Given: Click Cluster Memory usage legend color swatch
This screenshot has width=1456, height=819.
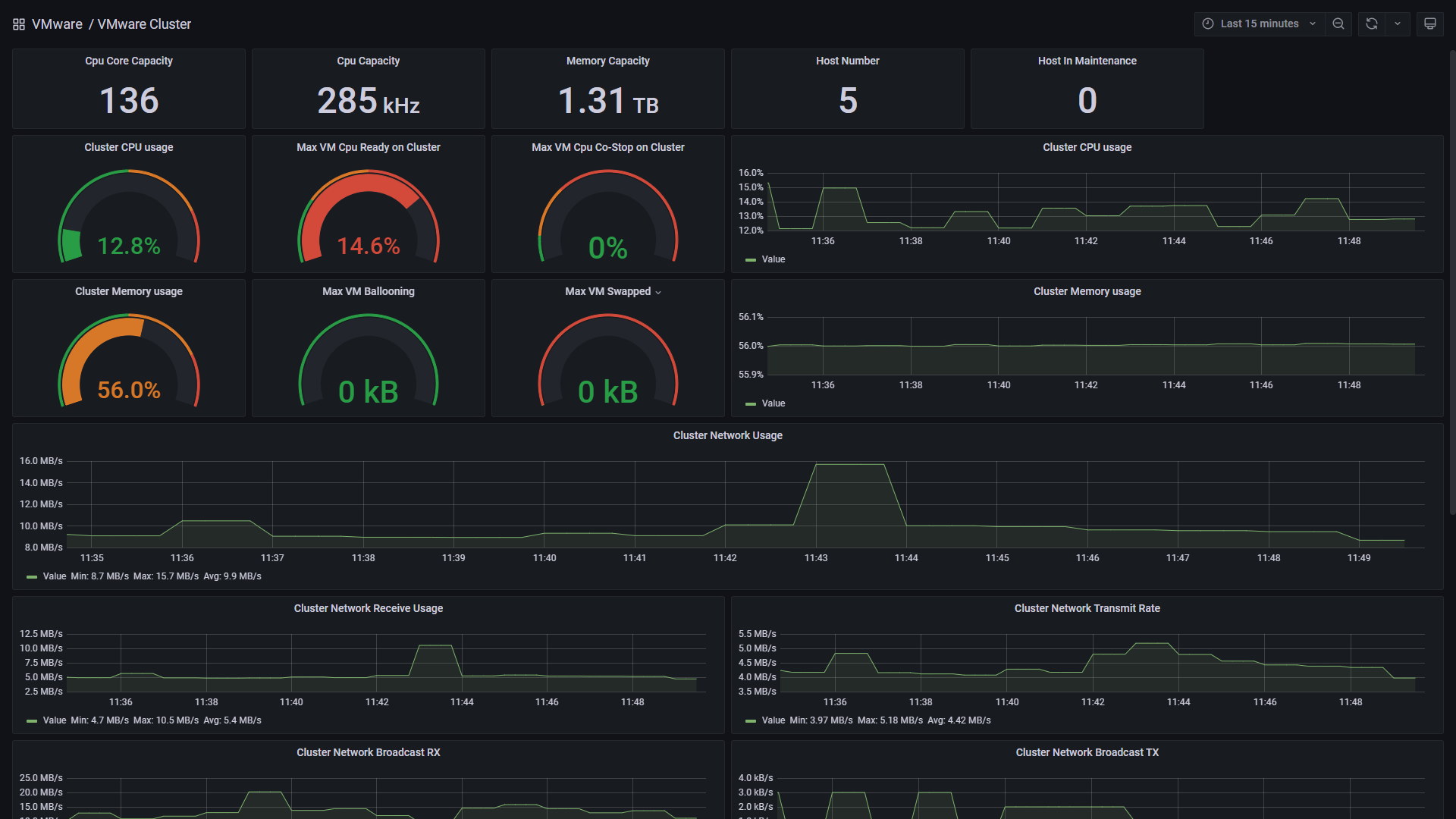Looking at the screenshot, I should coord(751,404).
